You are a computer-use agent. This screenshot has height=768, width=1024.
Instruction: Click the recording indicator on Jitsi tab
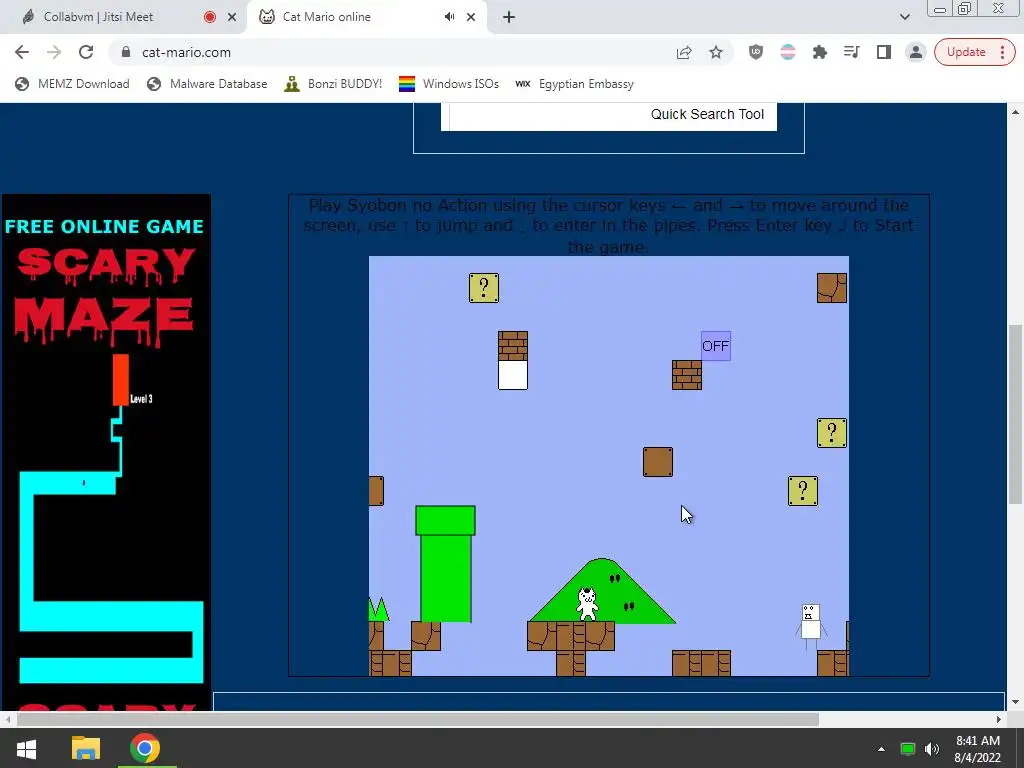(x=210, y=17)
